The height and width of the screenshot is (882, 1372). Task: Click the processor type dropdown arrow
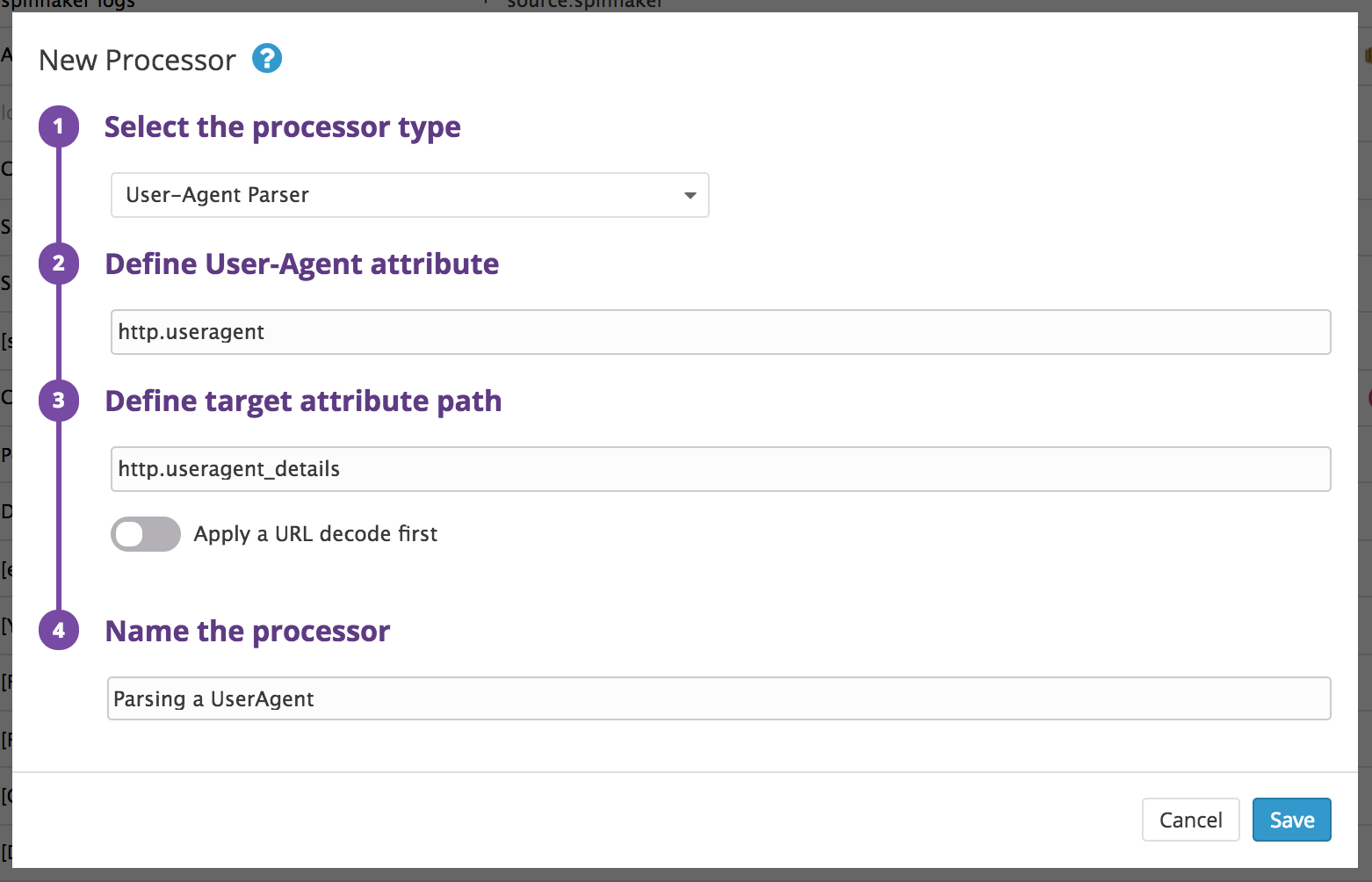tap(690, 195)
